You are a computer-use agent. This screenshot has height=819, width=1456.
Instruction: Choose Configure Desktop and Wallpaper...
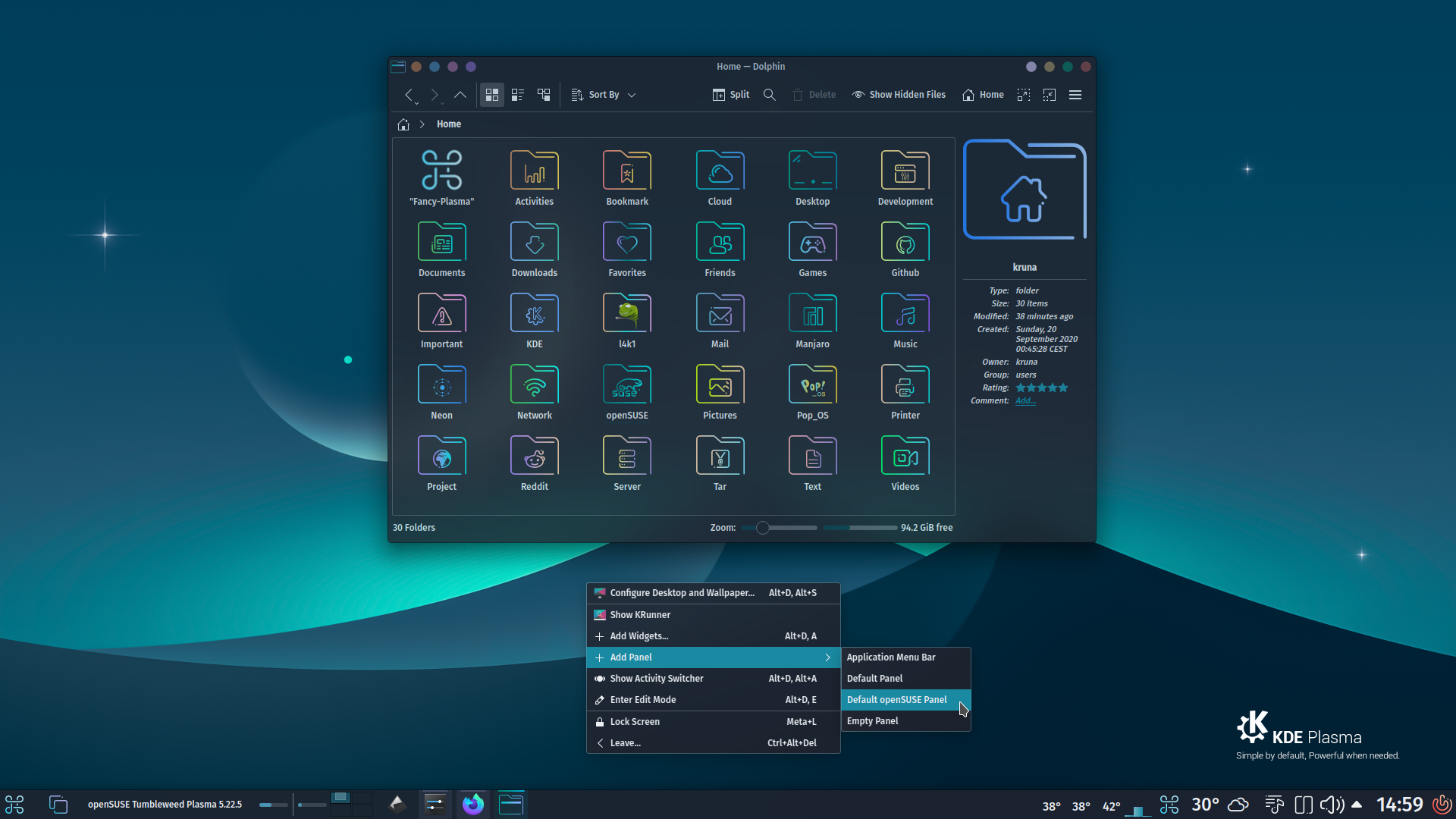click(713, 593)
